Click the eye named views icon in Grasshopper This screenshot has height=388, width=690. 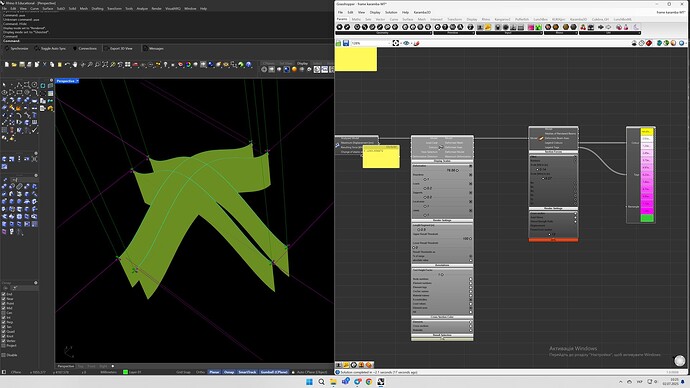pos(406,43)
